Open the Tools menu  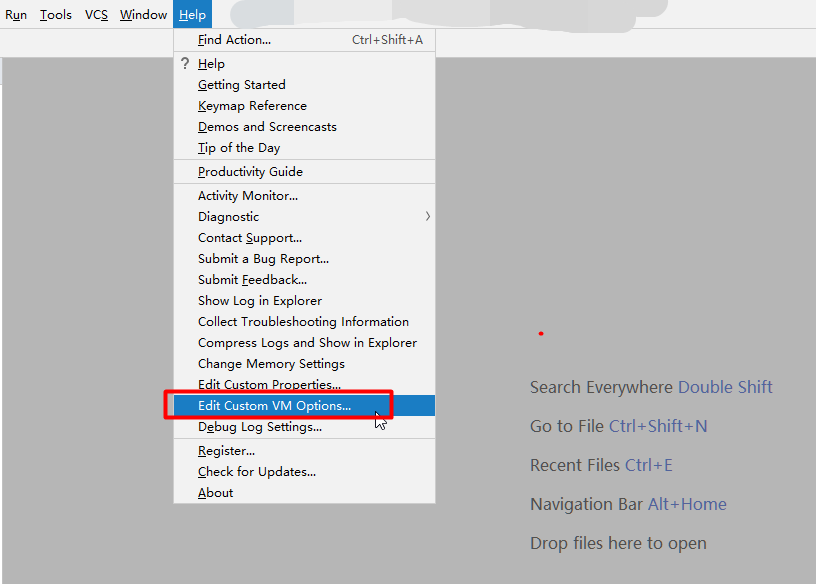pyautogui.click(x=56, y=15)
